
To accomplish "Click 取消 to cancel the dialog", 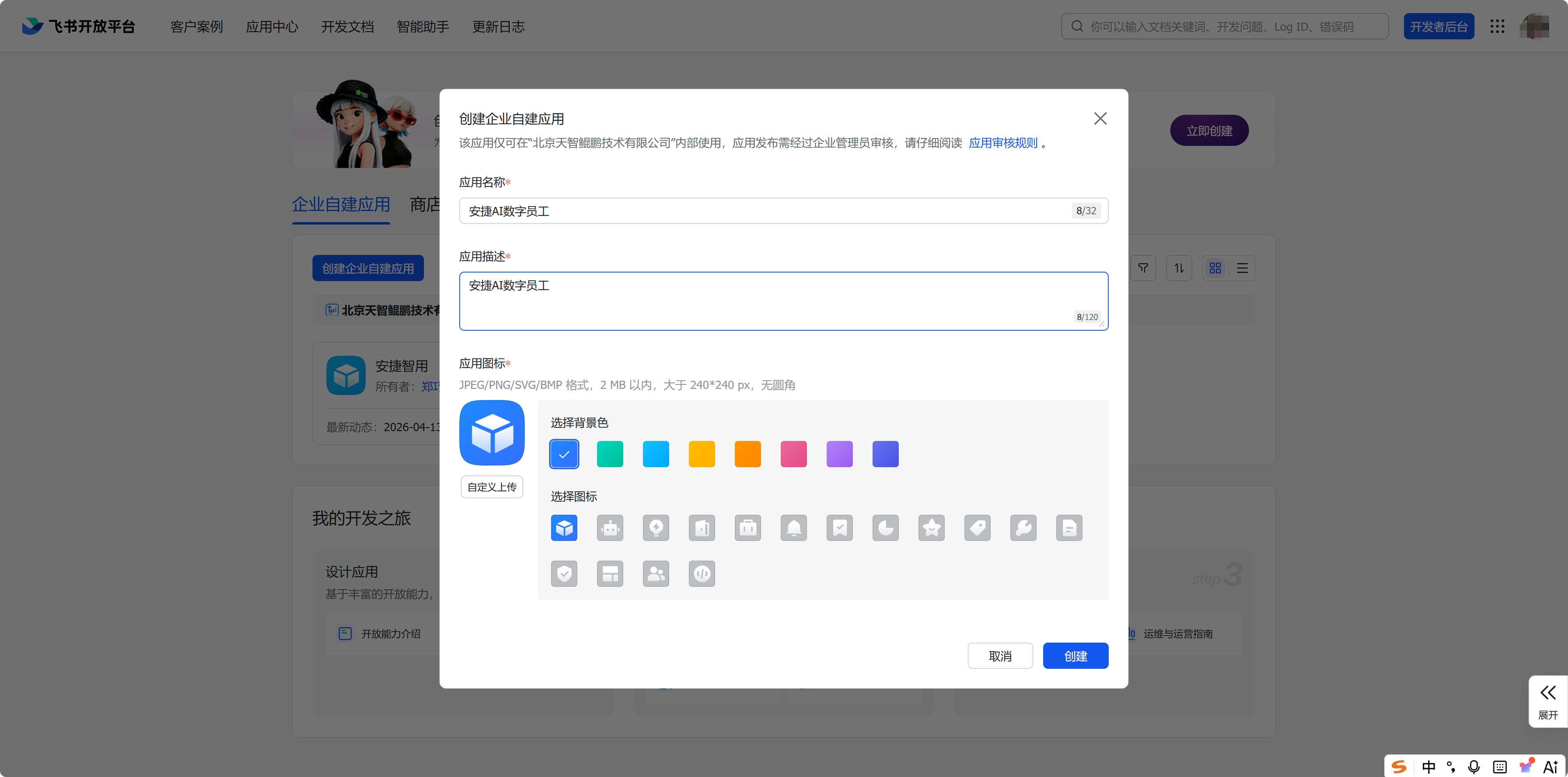I will pos(1000,655).
